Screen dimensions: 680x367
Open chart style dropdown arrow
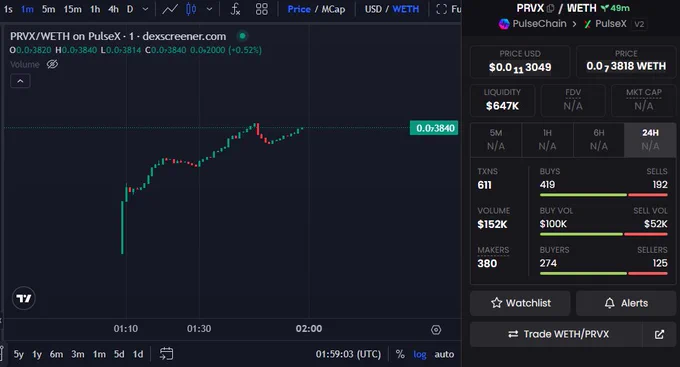209,9
